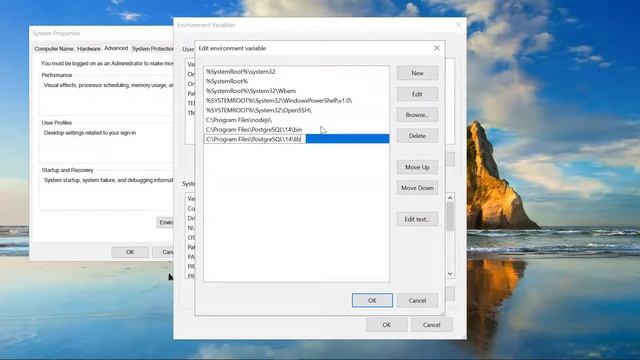Screen dimensions: 640x360
Task: Move the selected entry down
Action: [x=417, y=188]
